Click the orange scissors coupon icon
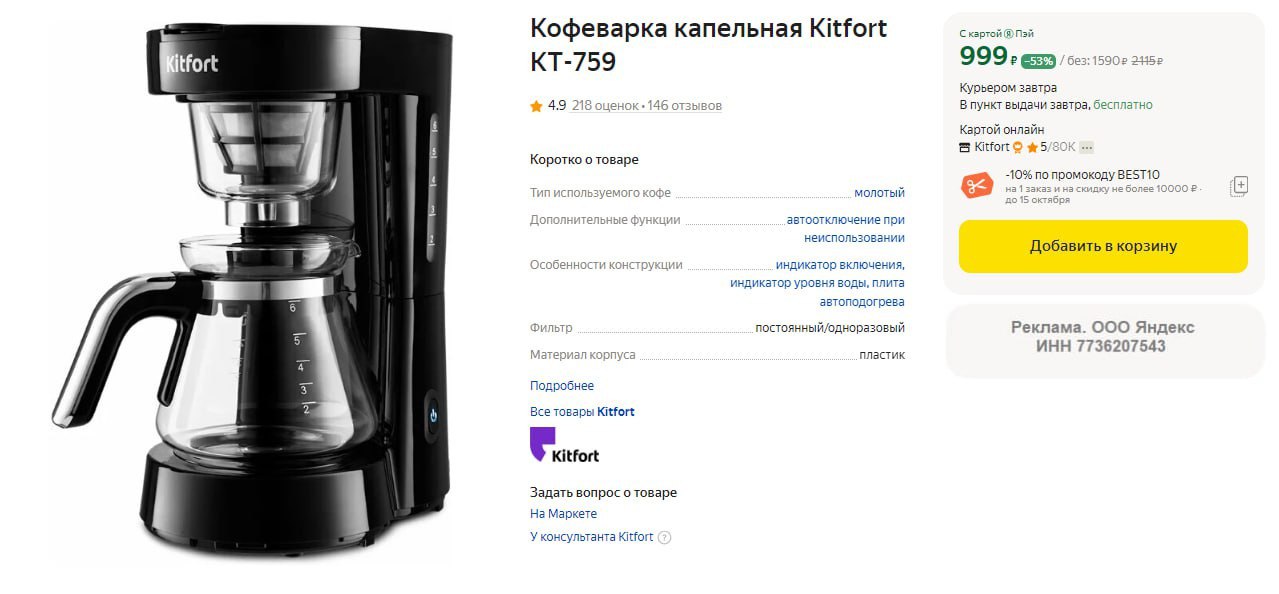 976,185
